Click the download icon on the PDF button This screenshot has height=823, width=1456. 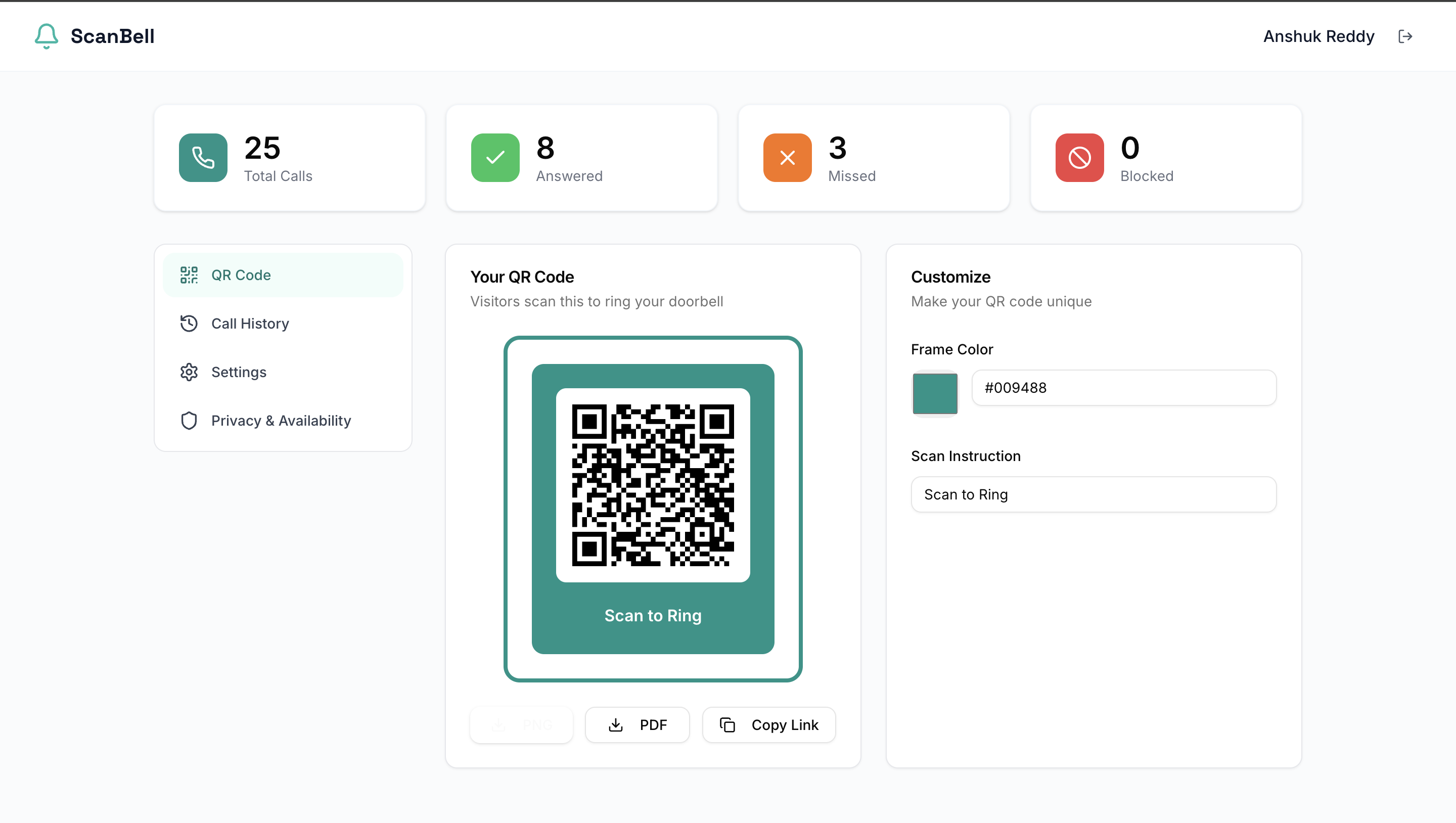[616, 724]
